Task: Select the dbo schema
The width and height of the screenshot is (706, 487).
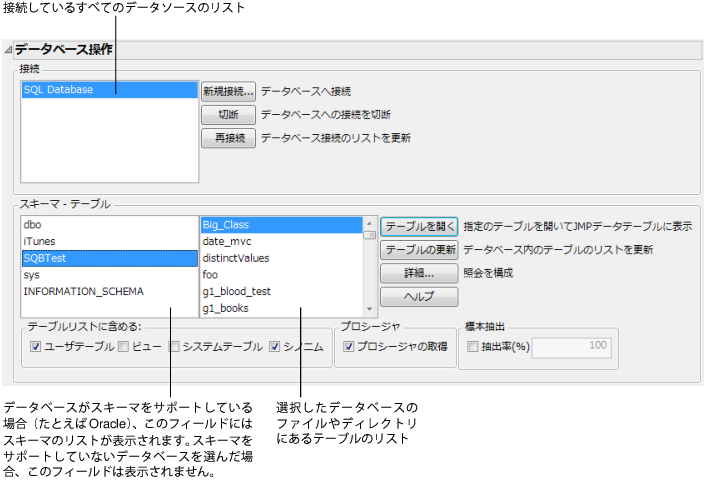Action: (109, 225)
